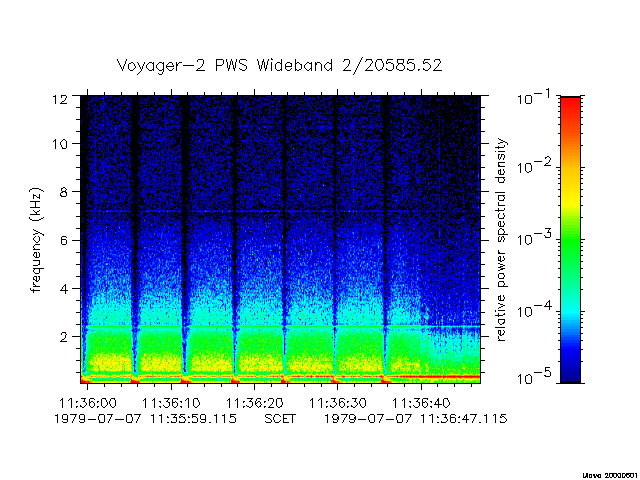Click the colorbar '10^-5' label
Image resolution: width=640 pixels, height=480 pixels.
click(x=533, y=377)
